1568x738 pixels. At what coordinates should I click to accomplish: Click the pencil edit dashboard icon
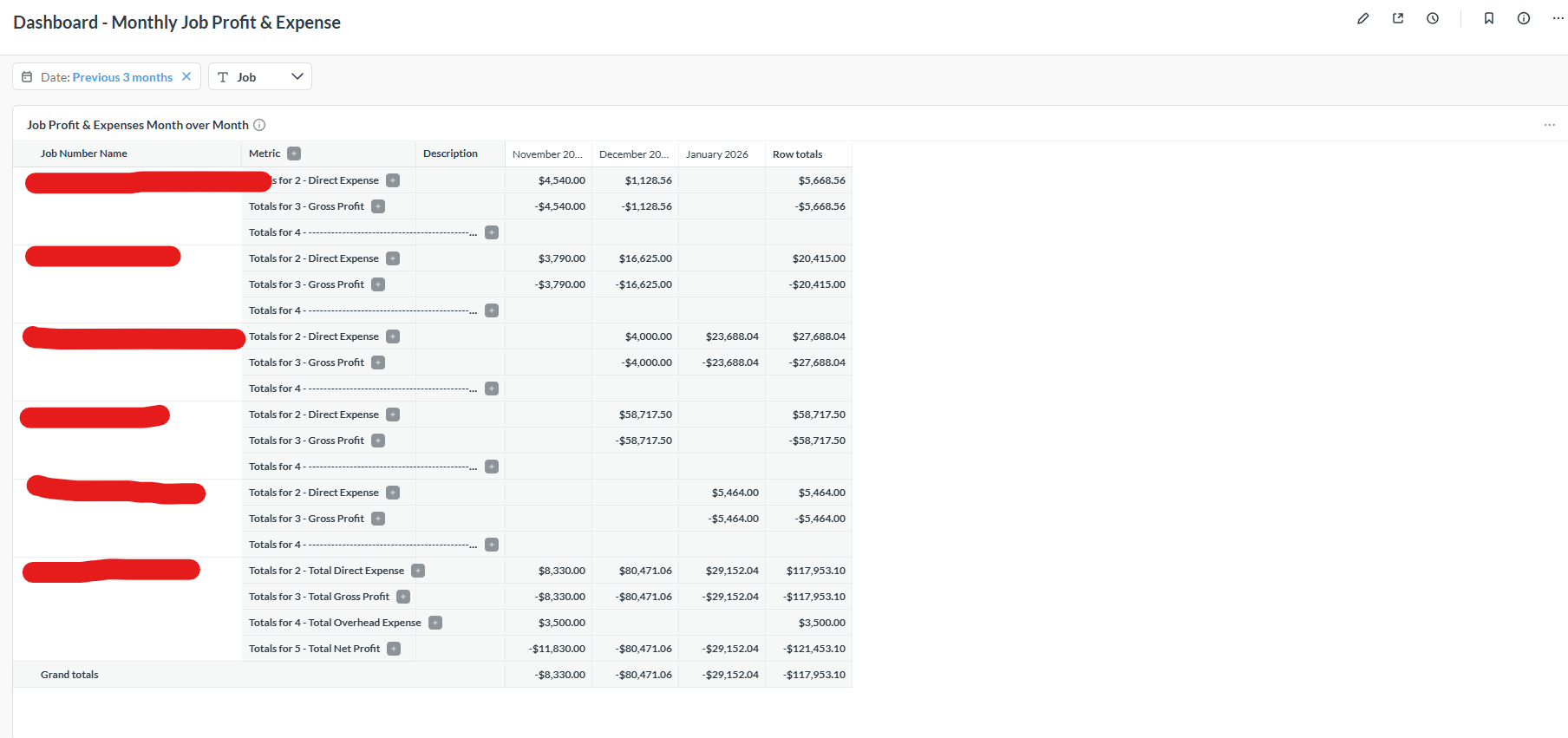[x=1362, y=18]
